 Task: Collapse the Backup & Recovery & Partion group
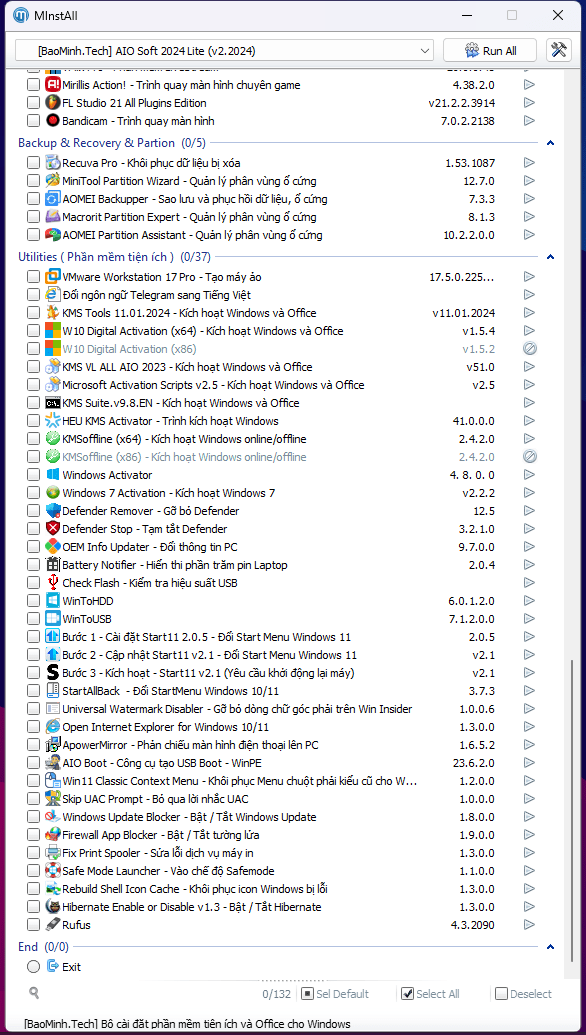pos(550,143)
